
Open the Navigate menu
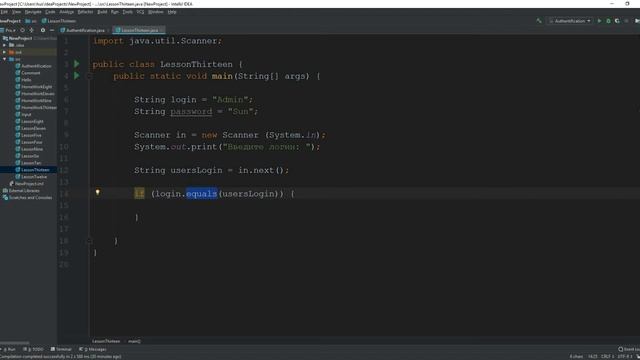(33, 12)
